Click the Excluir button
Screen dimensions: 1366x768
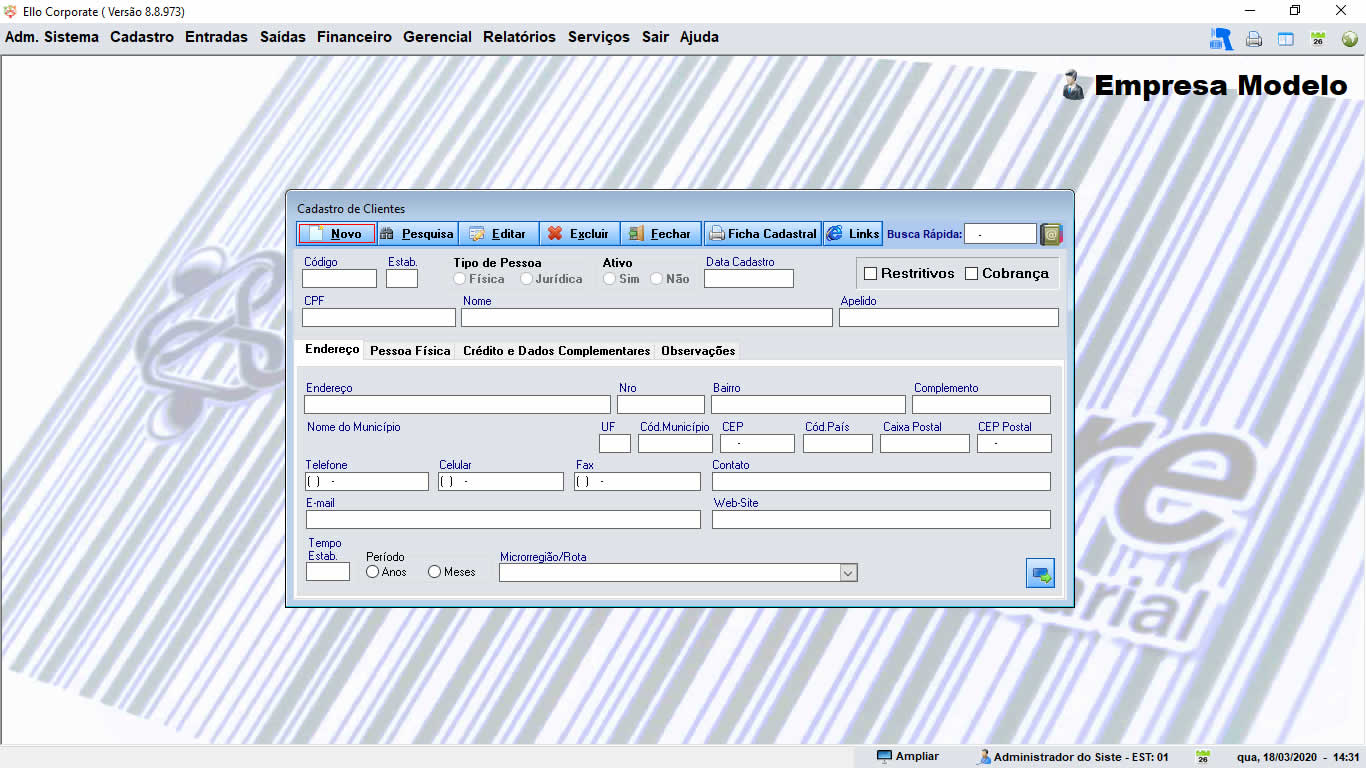point(579,234)
